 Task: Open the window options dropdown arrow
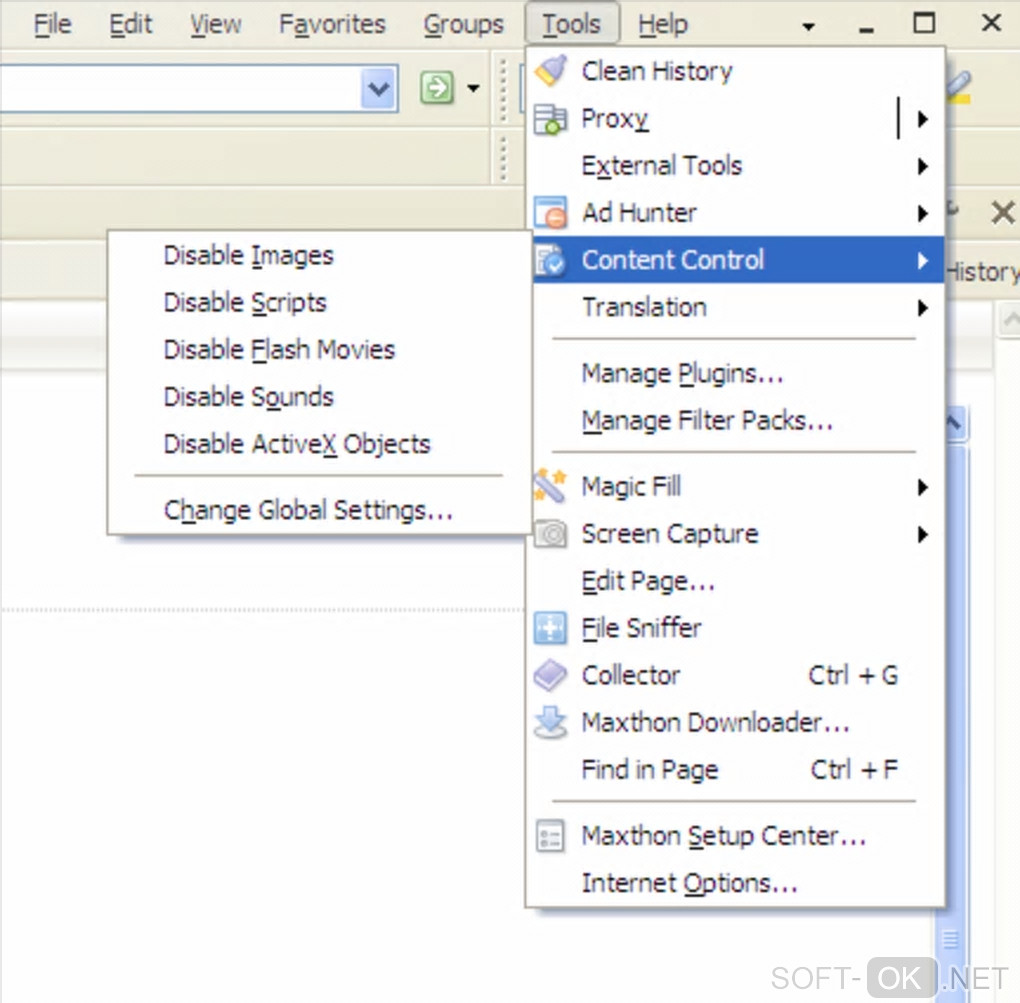click(809, 27)
